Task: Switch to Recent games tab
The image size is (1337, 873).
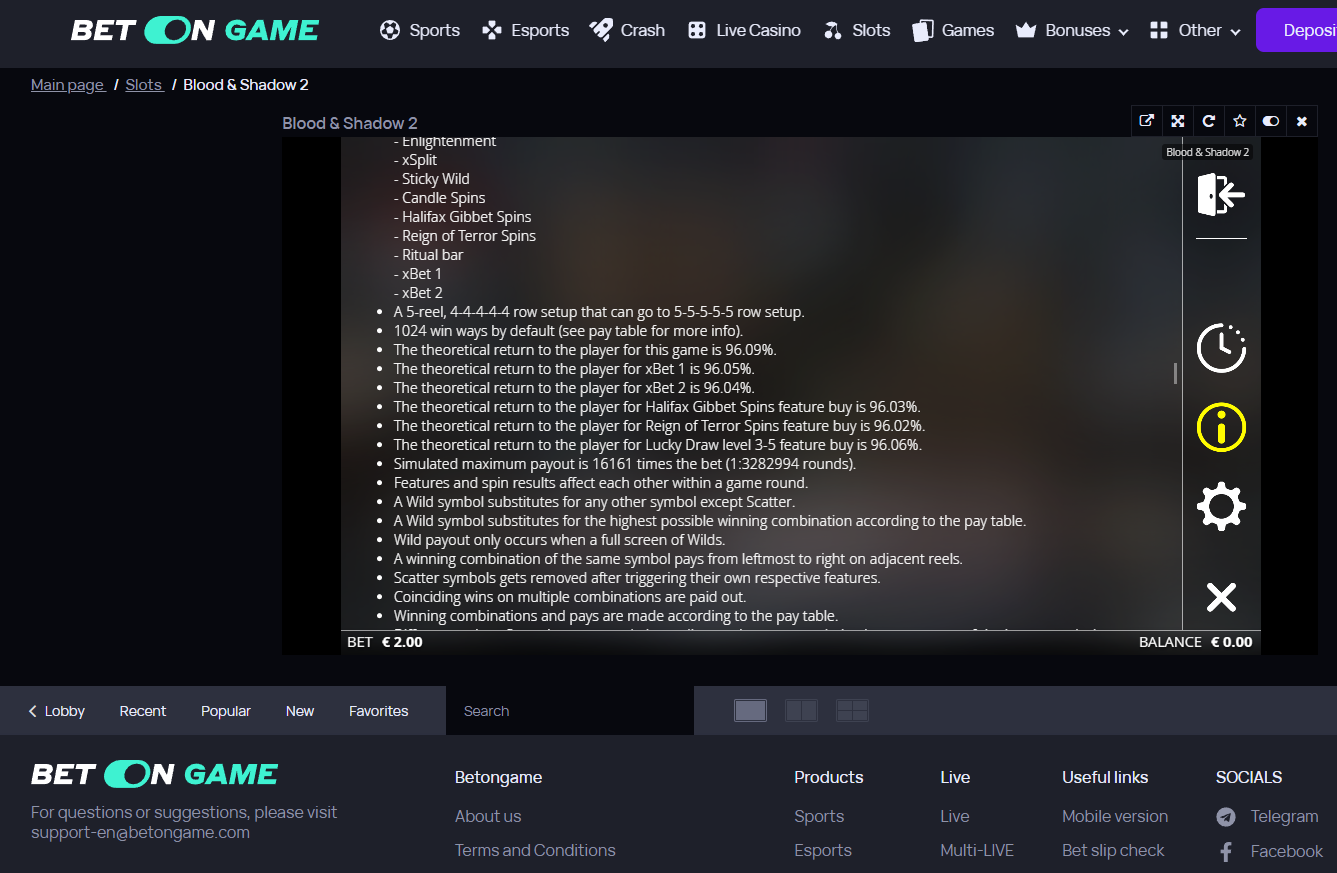Action: pos(143,711)
